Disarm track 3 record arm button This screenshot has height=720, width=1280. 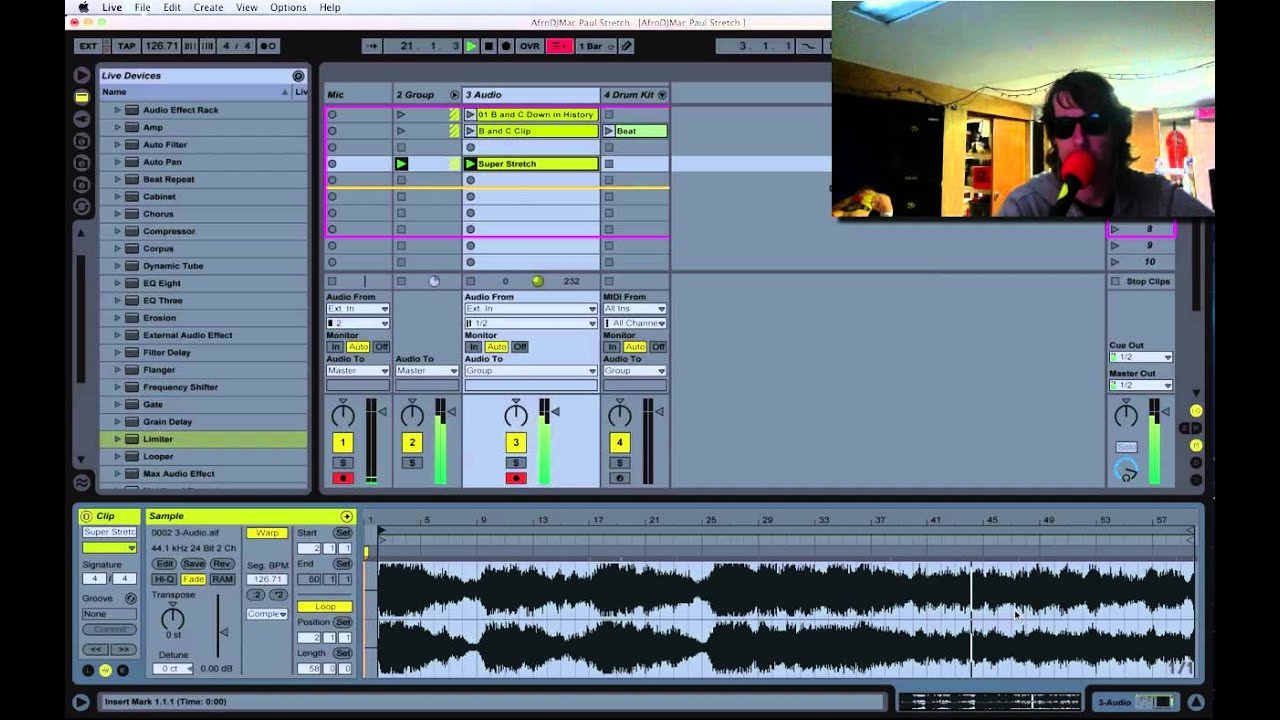point(515,478)
